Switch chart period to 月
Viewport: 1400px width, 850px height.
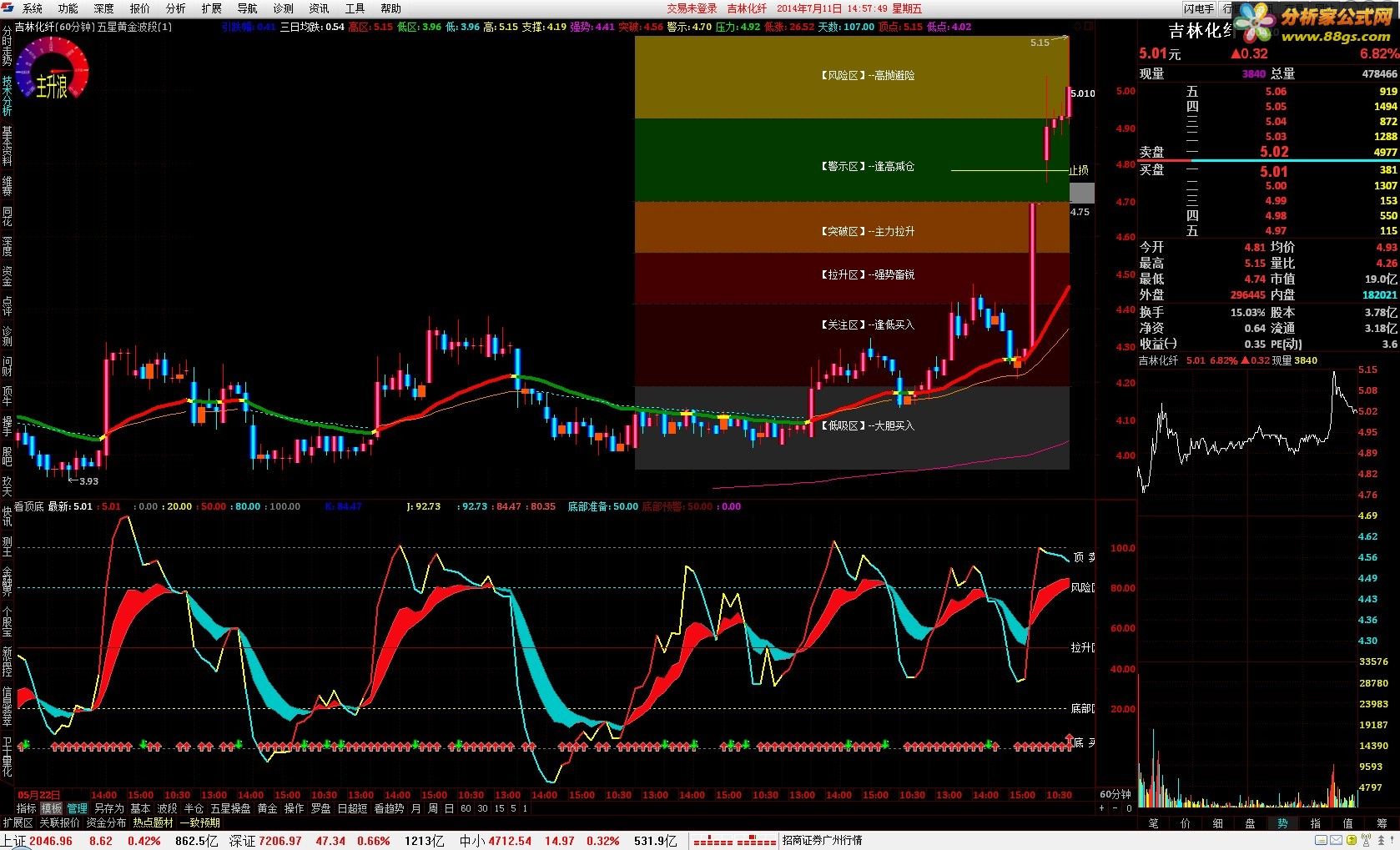point(416,808)
